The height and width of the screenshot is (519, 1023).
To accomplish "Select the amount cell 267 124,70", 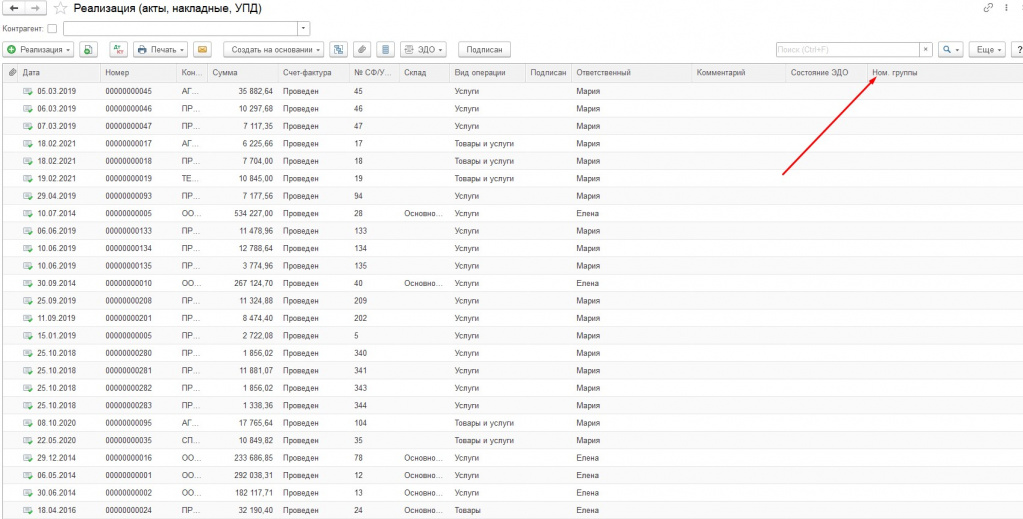I will [253, 283].
